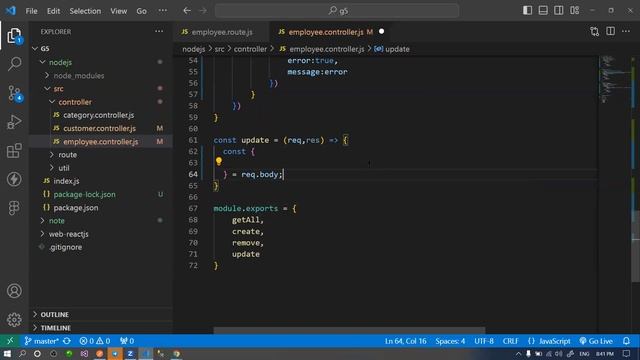Image resolution: width=640 pixels, height=360 pixels.
Task: Toggle Primary Side Bar visibility
Action: pyautogui.click(x=527, y=11)
